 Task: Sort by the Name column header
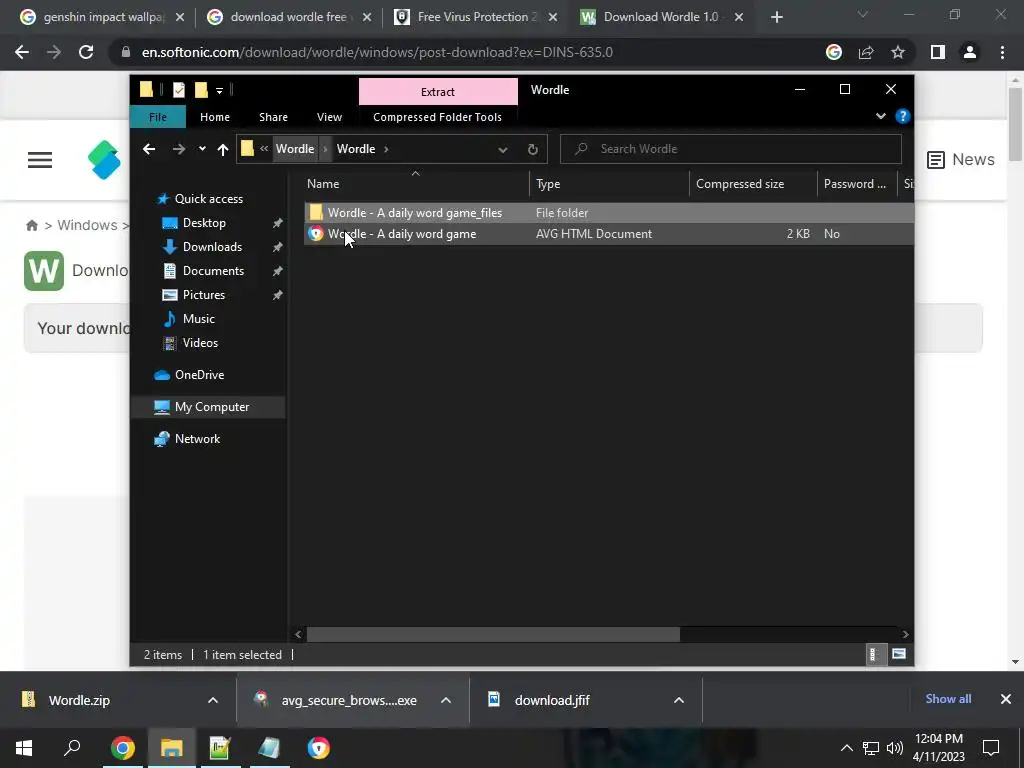pyautogui.click(x=415, y=184)
